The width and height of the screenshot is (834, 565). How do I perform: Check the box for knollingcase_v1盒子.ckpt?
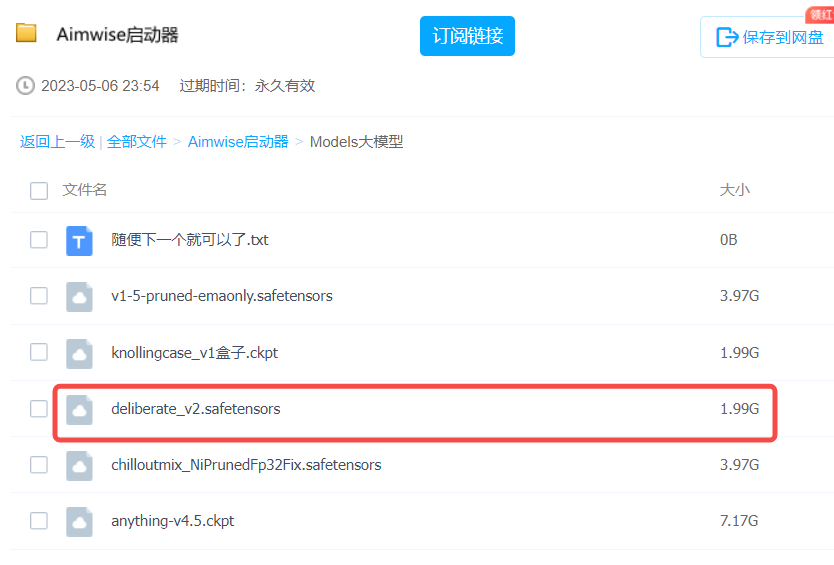(x=39, y=352)
